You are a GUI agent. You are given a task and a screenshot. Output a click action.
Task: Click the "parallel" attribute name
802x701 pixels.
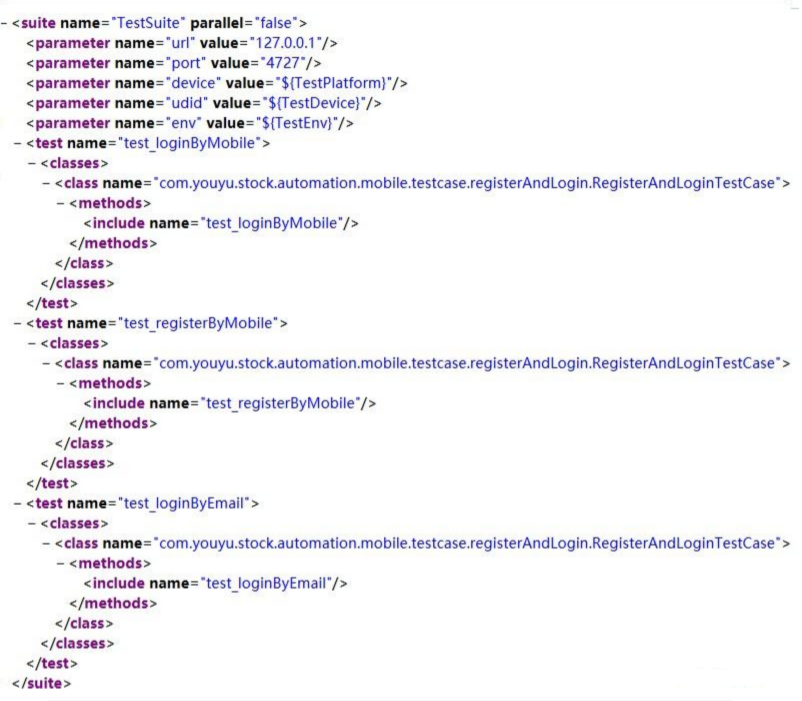tap(217, 23)
